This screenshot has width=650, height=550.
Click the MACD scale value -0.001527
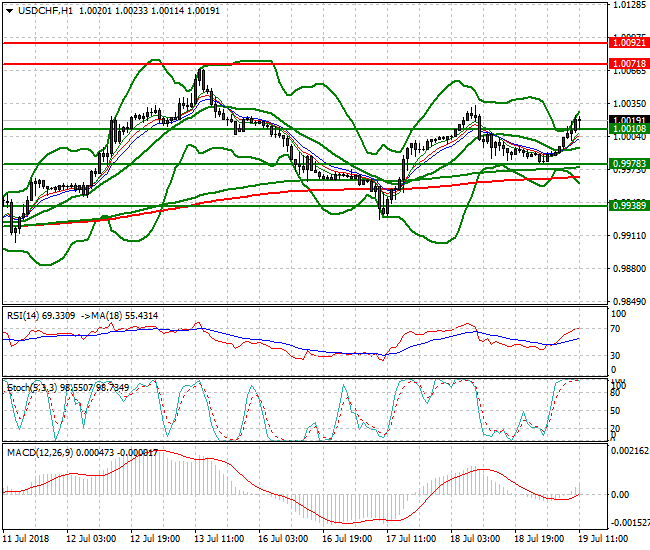point(630,523)
